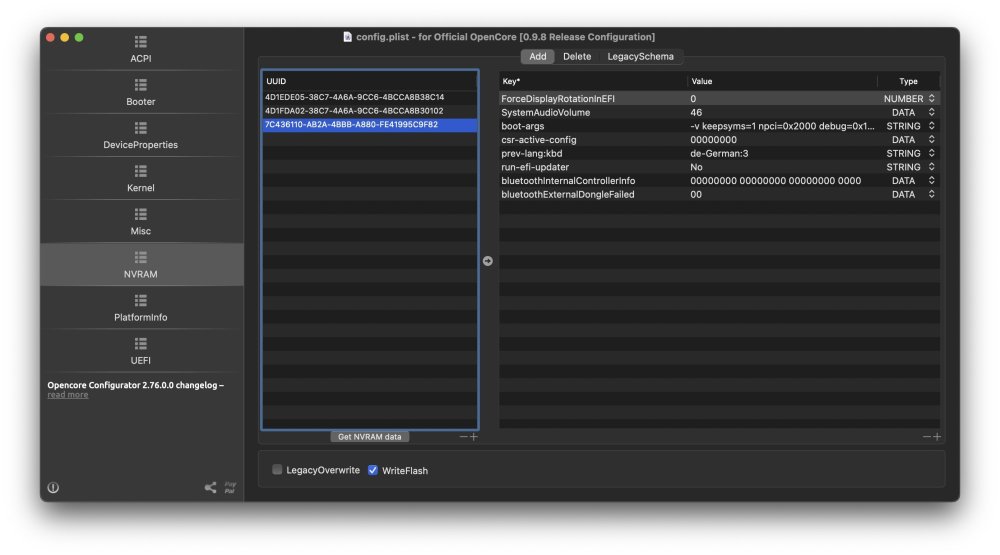Open the ACPI section icon
This screenshot has width=1000, height=555.
[x=140, y=42]
